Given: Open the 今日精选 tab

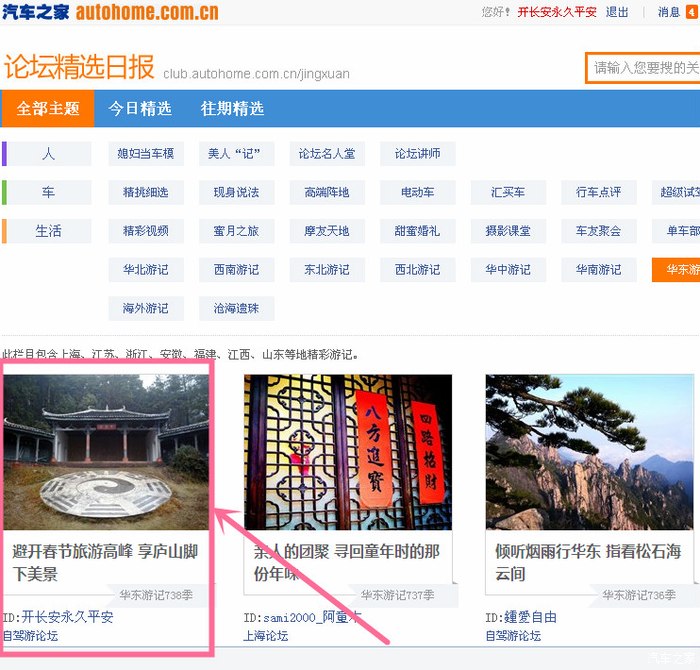Looking at the screenshot, I should 140,109.
